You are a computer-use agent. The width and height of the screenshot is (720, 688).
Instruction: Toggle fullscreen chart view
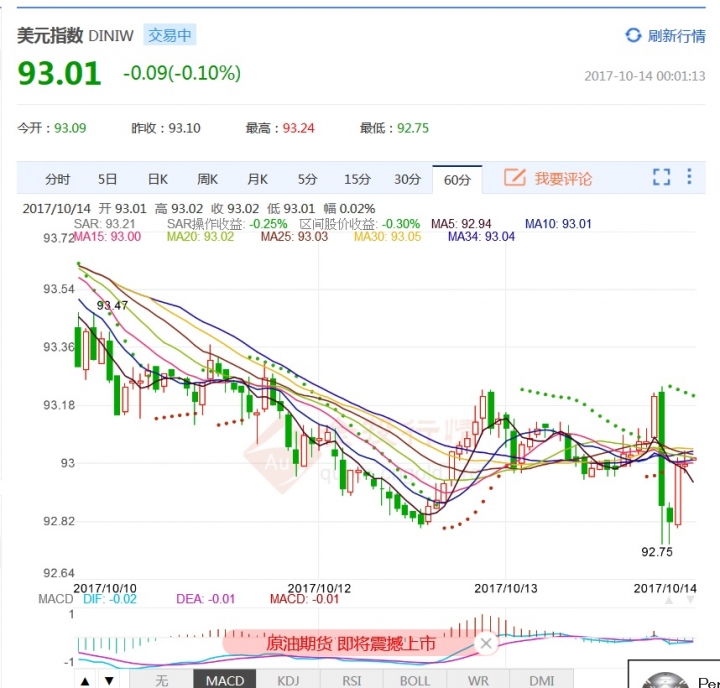point(661,177)
